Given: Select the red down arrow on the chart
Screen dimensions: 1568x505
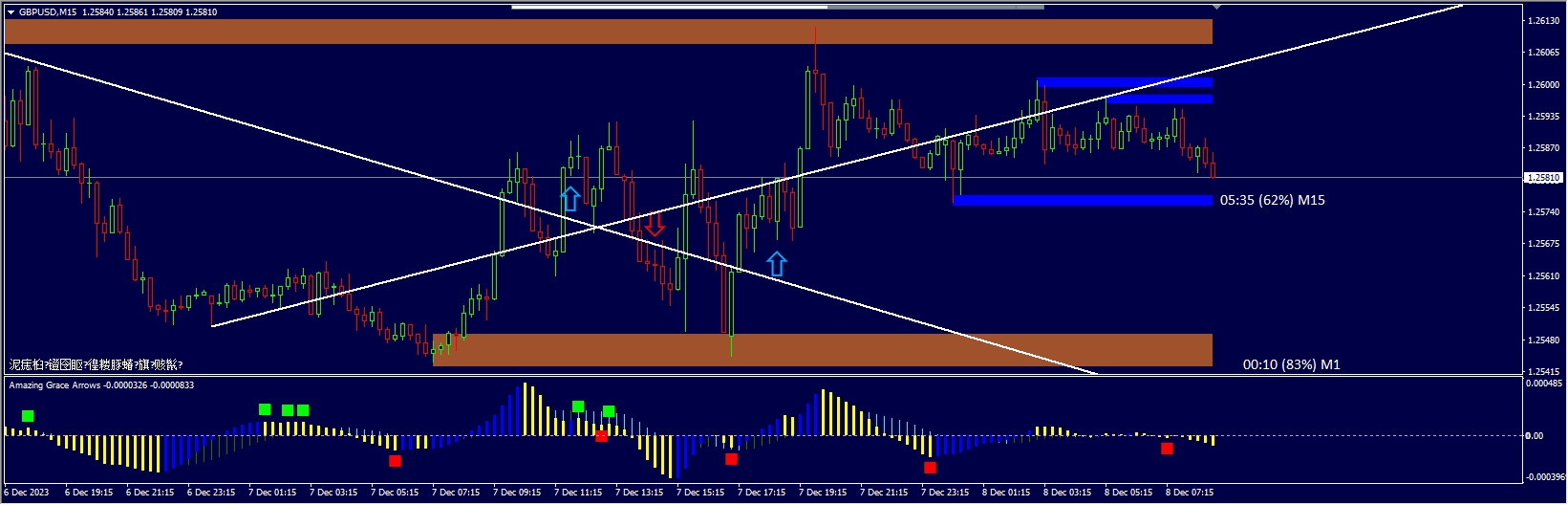Looking at the screenshot, I should point(654,225).
